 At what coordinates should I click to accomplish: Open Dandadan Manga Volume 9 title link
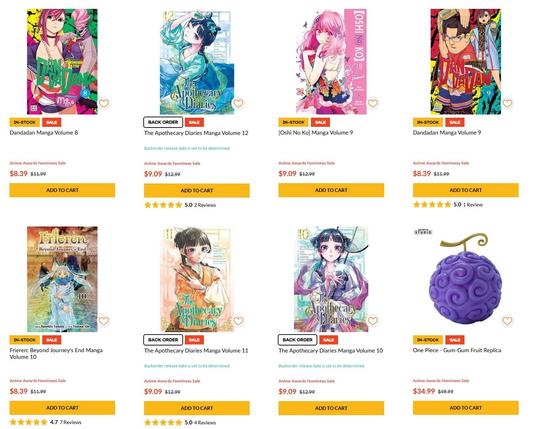(447, 133)
